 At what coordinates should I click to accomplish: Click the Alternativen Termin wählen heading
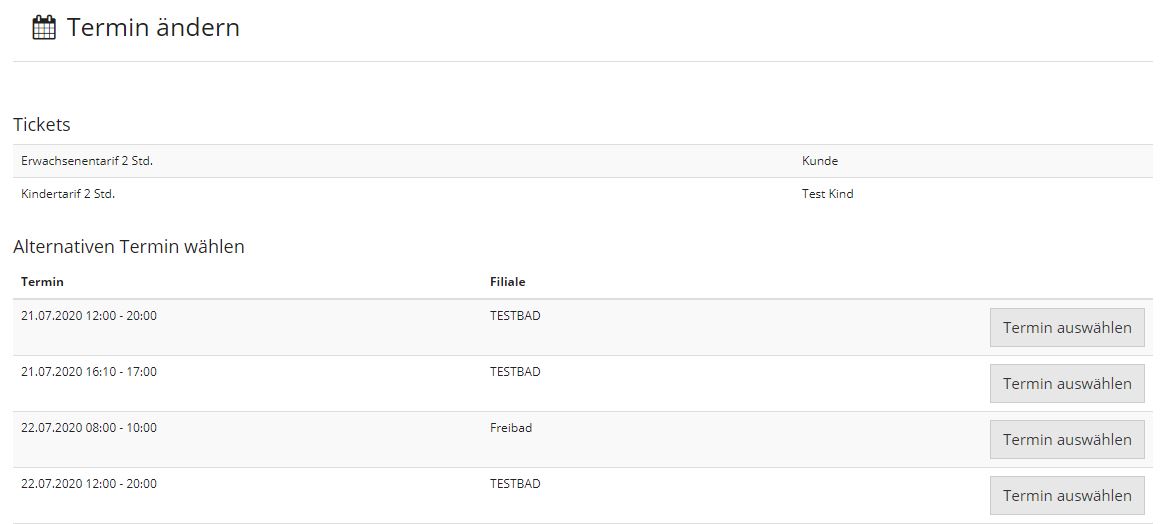tap(129, 246)
